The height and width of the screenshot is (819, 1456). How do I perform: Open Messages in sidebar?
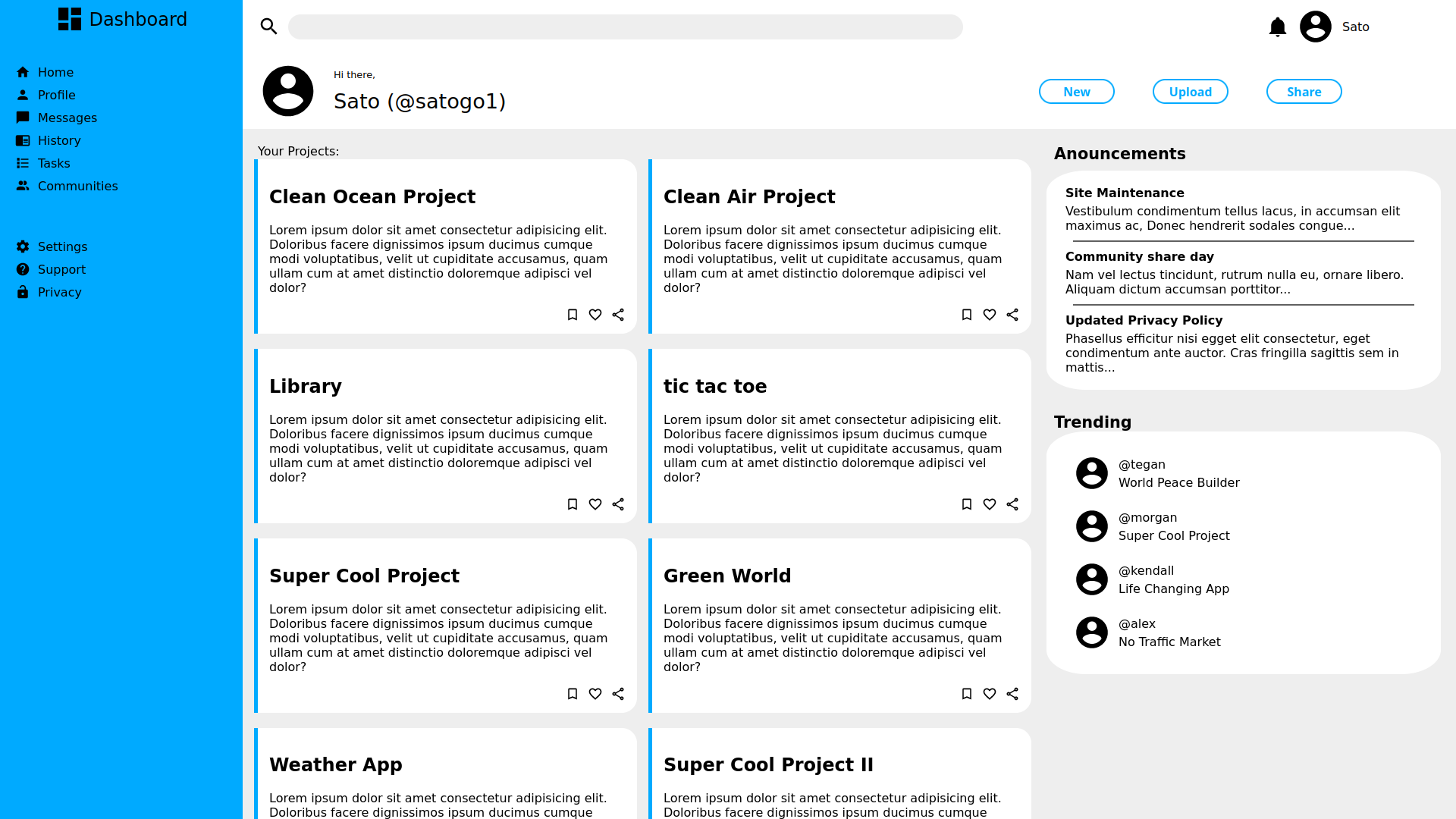tap(56, 118)
